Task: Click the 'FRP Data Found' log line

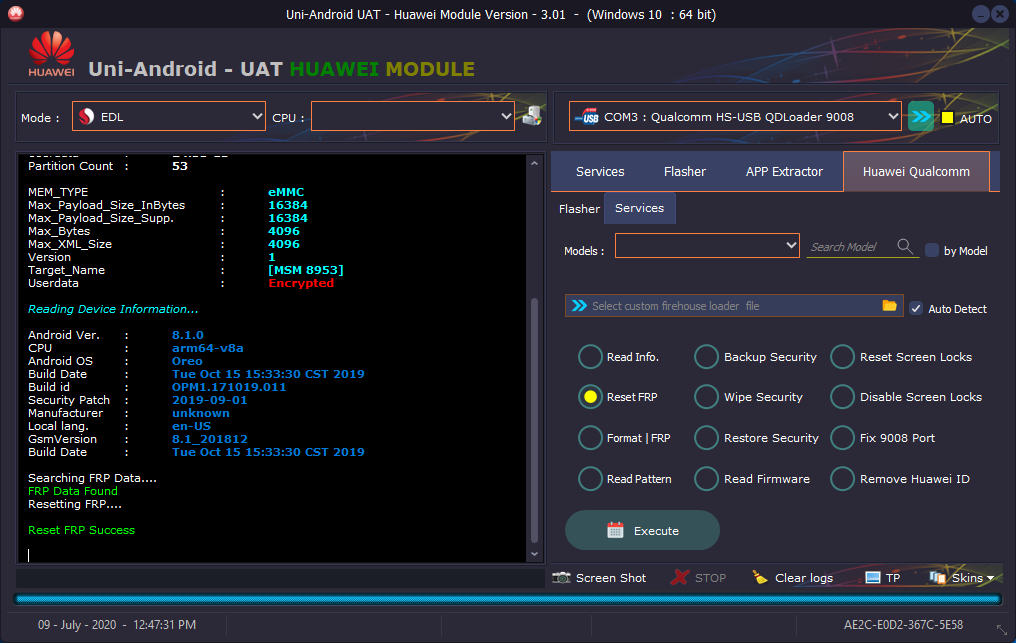Action: tap(73, 491)
